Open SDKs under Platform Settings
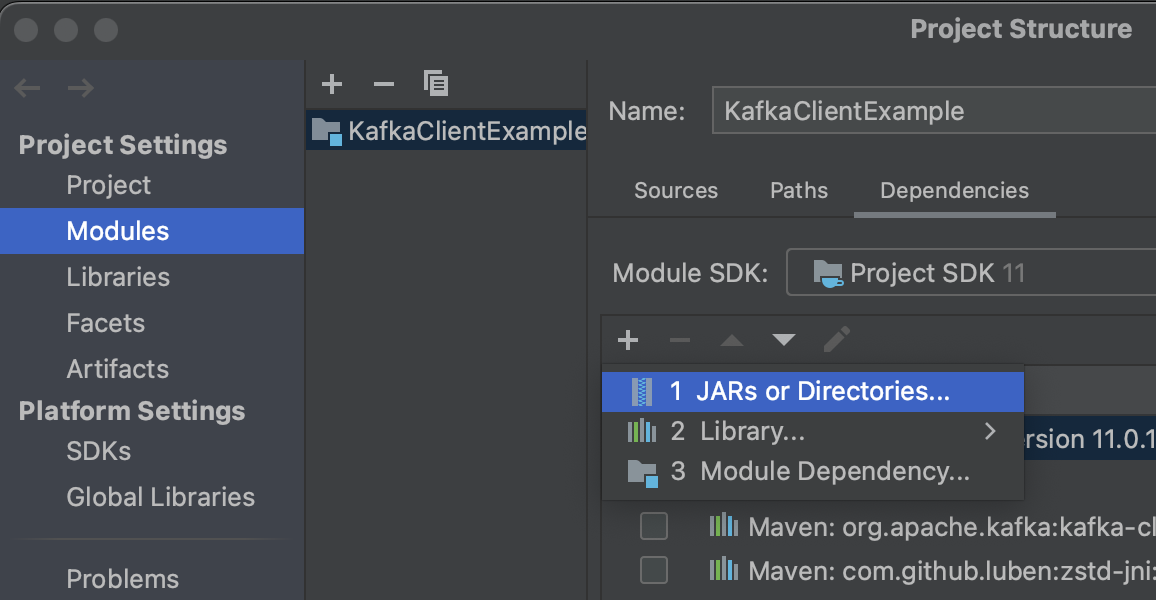The height and width of the screenshot is (600, 1156). point(99,451)
